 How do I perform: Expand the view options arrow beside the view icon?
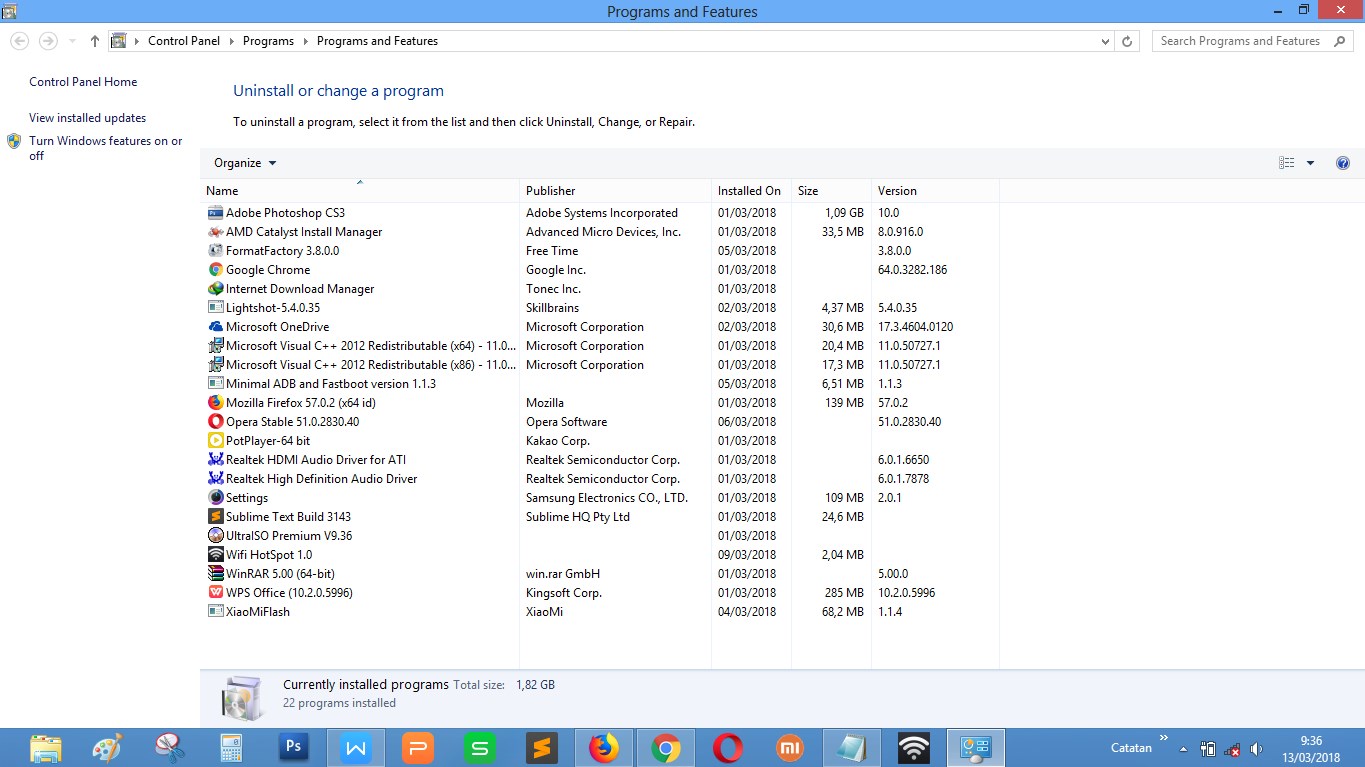tap(1310, 163)
